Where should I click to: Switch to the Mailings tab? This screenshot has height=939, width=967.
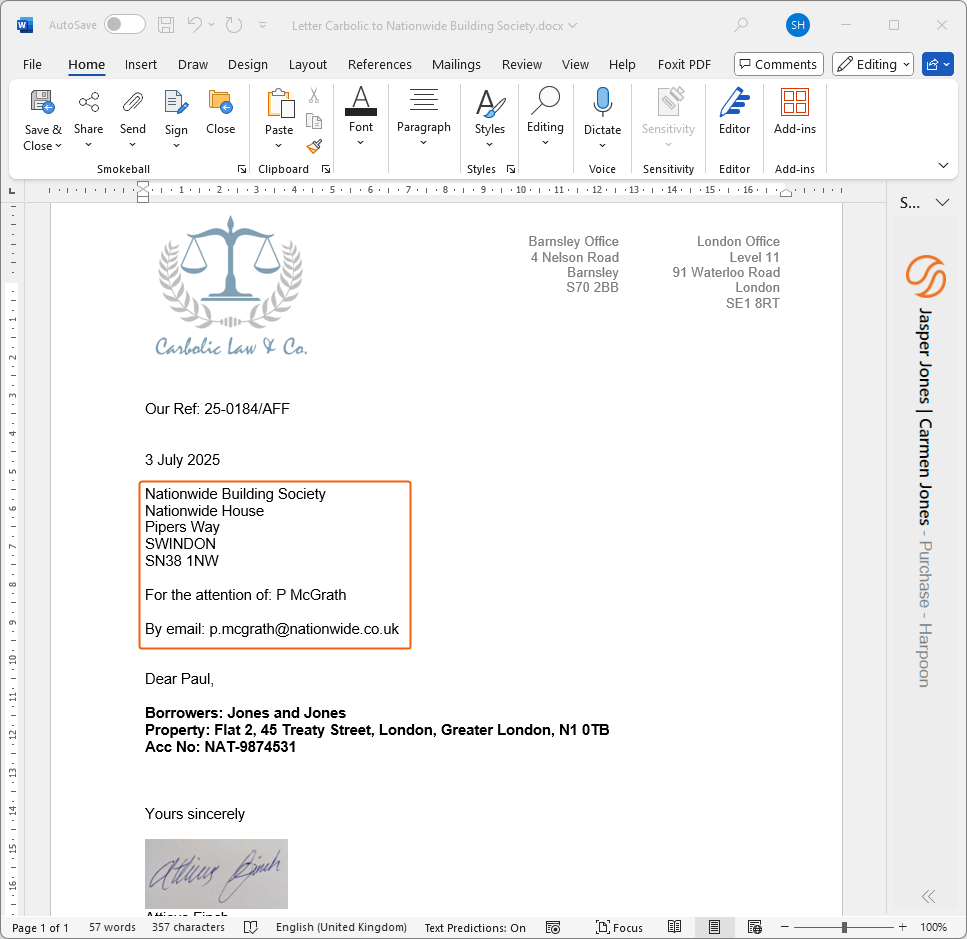(456, 65)
